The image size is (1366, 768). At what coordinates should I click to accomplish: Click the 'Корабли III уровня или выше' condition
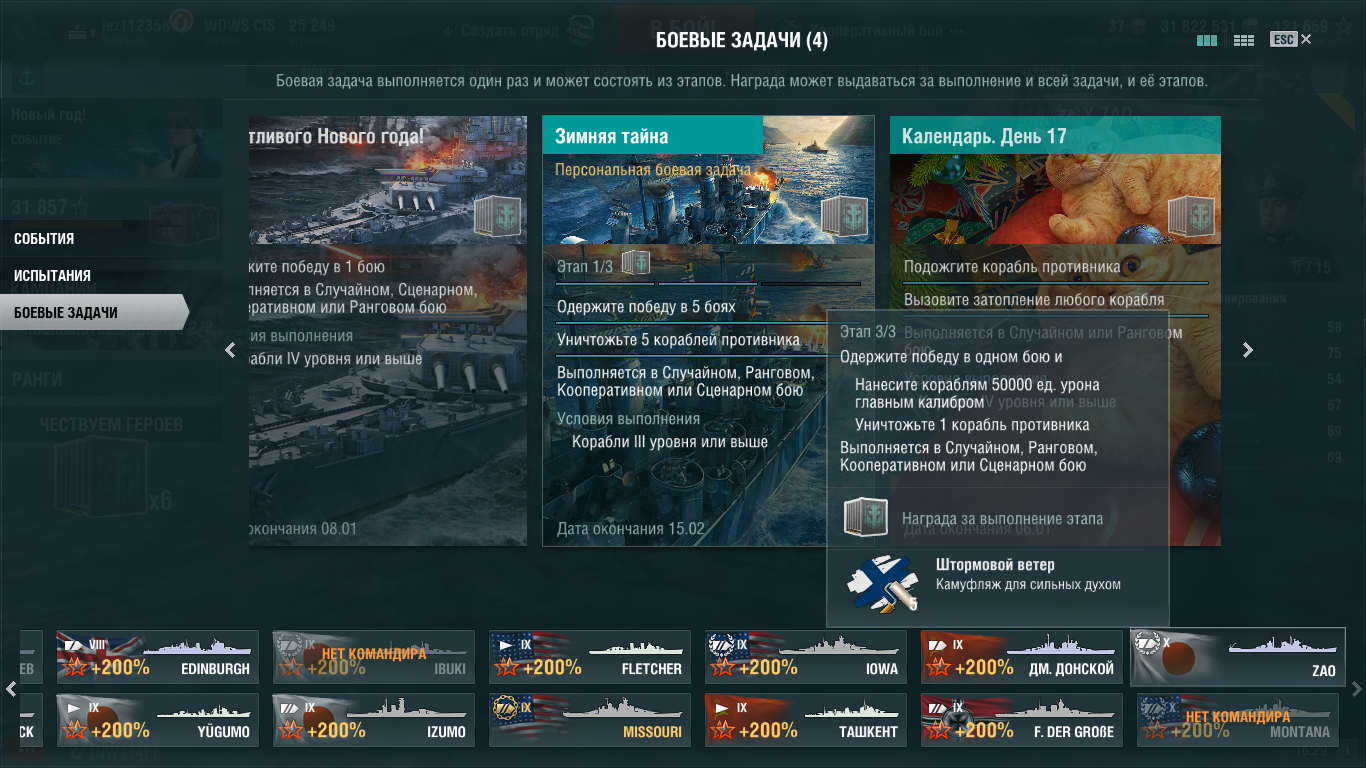pos(670,441)
